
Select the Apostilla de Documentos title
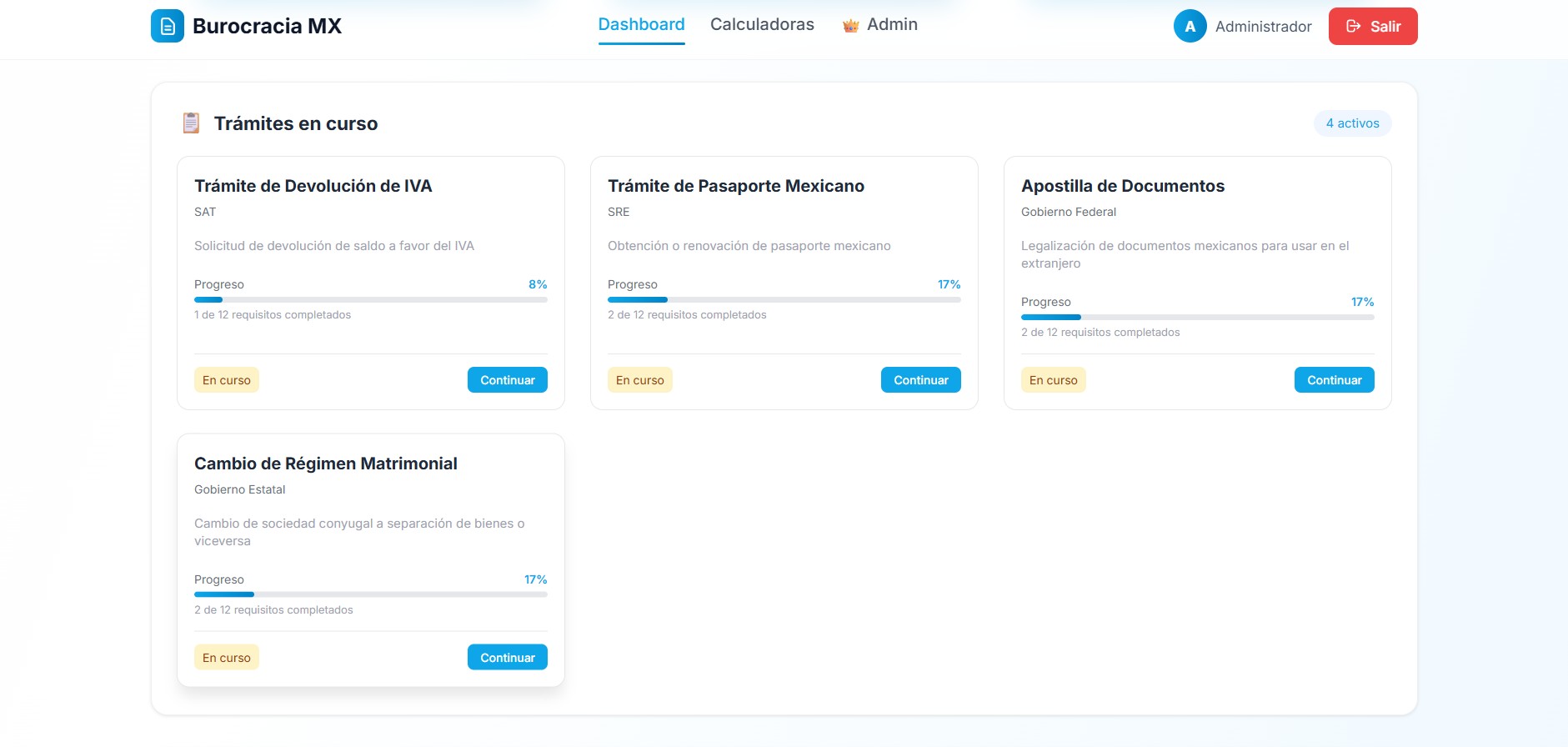1123,186
